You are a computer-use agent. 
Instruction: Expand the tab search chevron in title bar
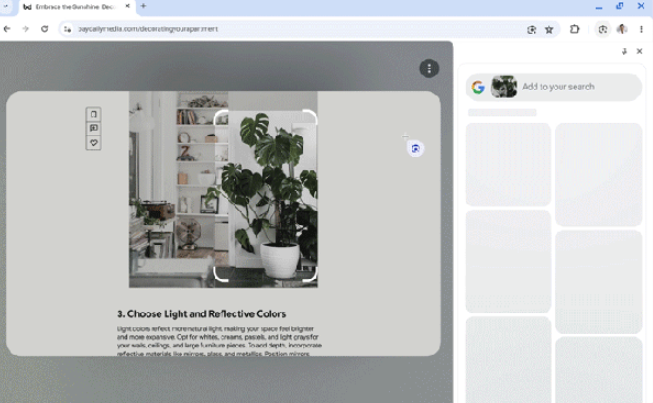click(8, 6)
